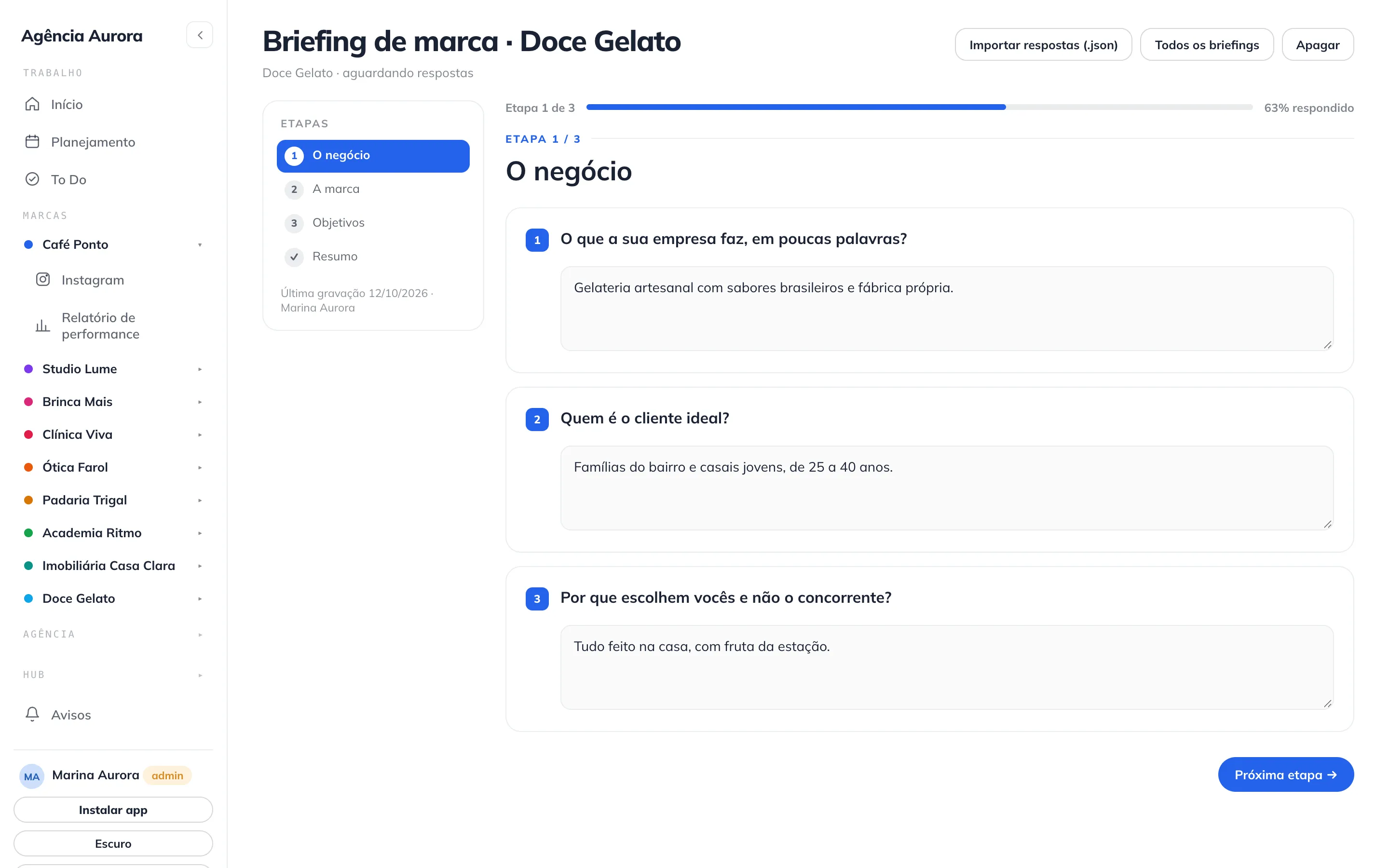Viewport: 1389px width, 868px height.
Task: Expand the Doce Gelato brand group
Action: tap(200, 599)
